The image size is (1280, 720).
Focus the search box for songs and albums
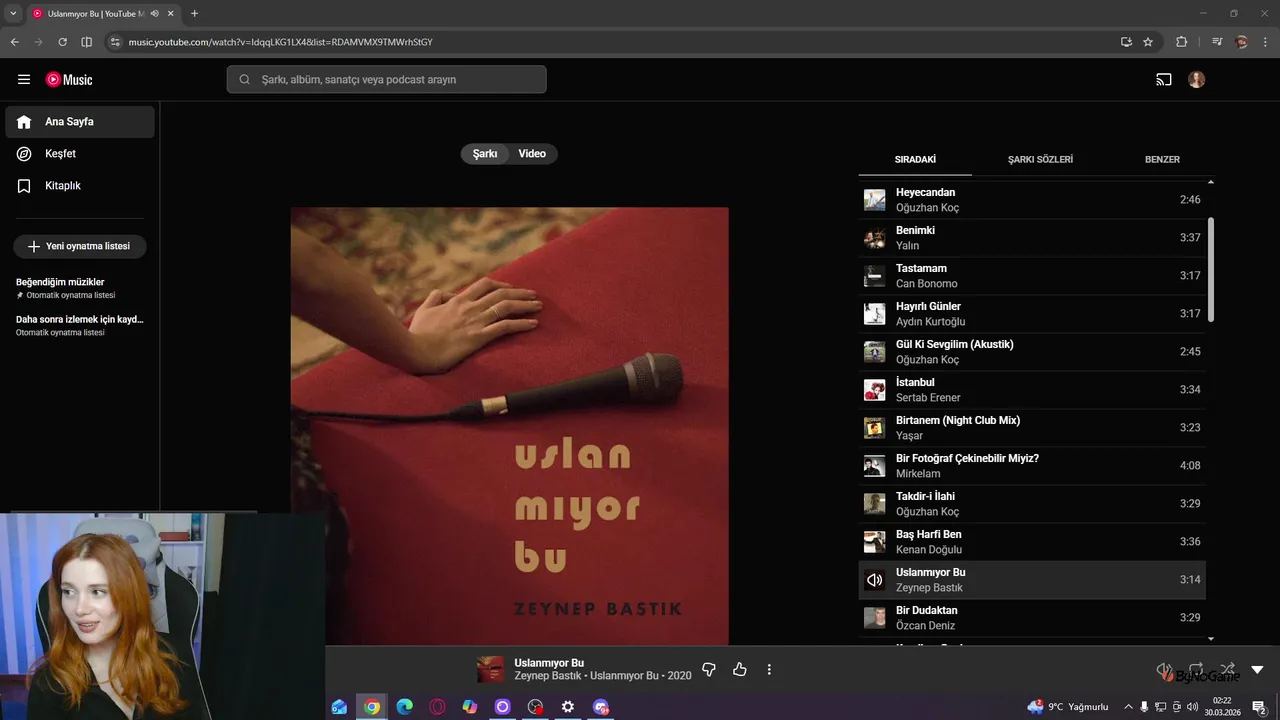pyautogui.click(x=387, y=80)
